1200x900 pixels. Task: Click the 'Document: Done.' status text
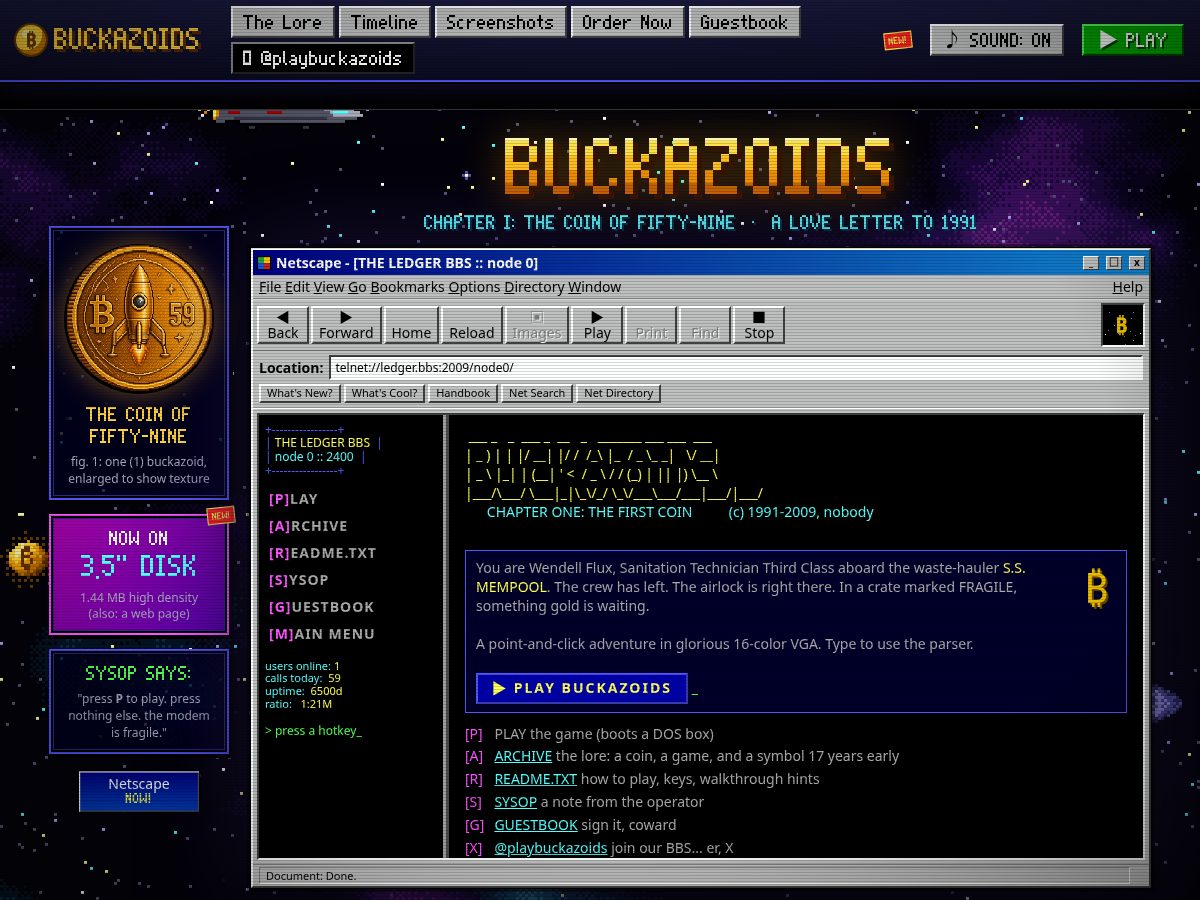pos(311,876)
